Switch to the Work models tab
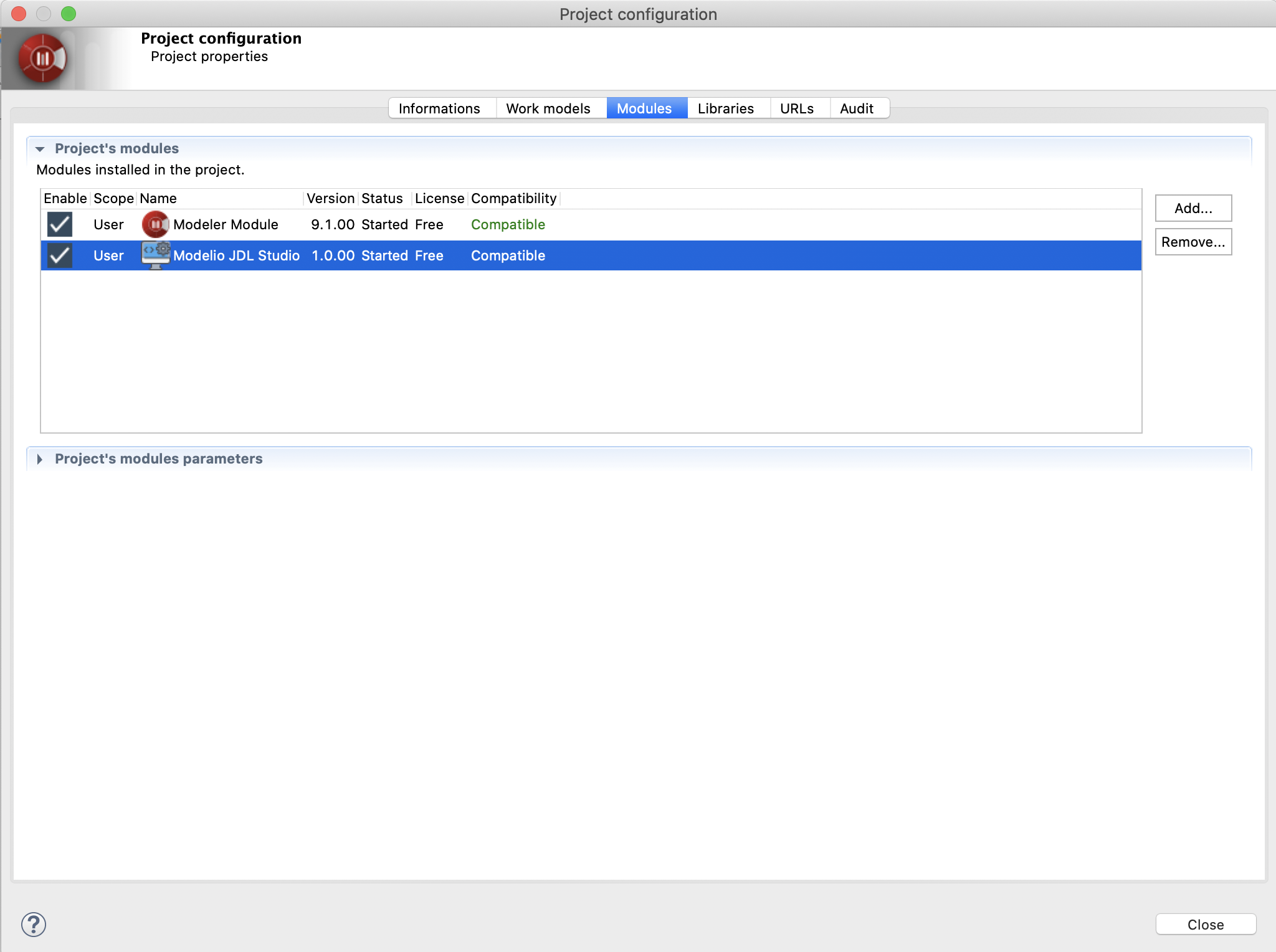The height and width of the screenshot is (952, 1276). [551, 108]
